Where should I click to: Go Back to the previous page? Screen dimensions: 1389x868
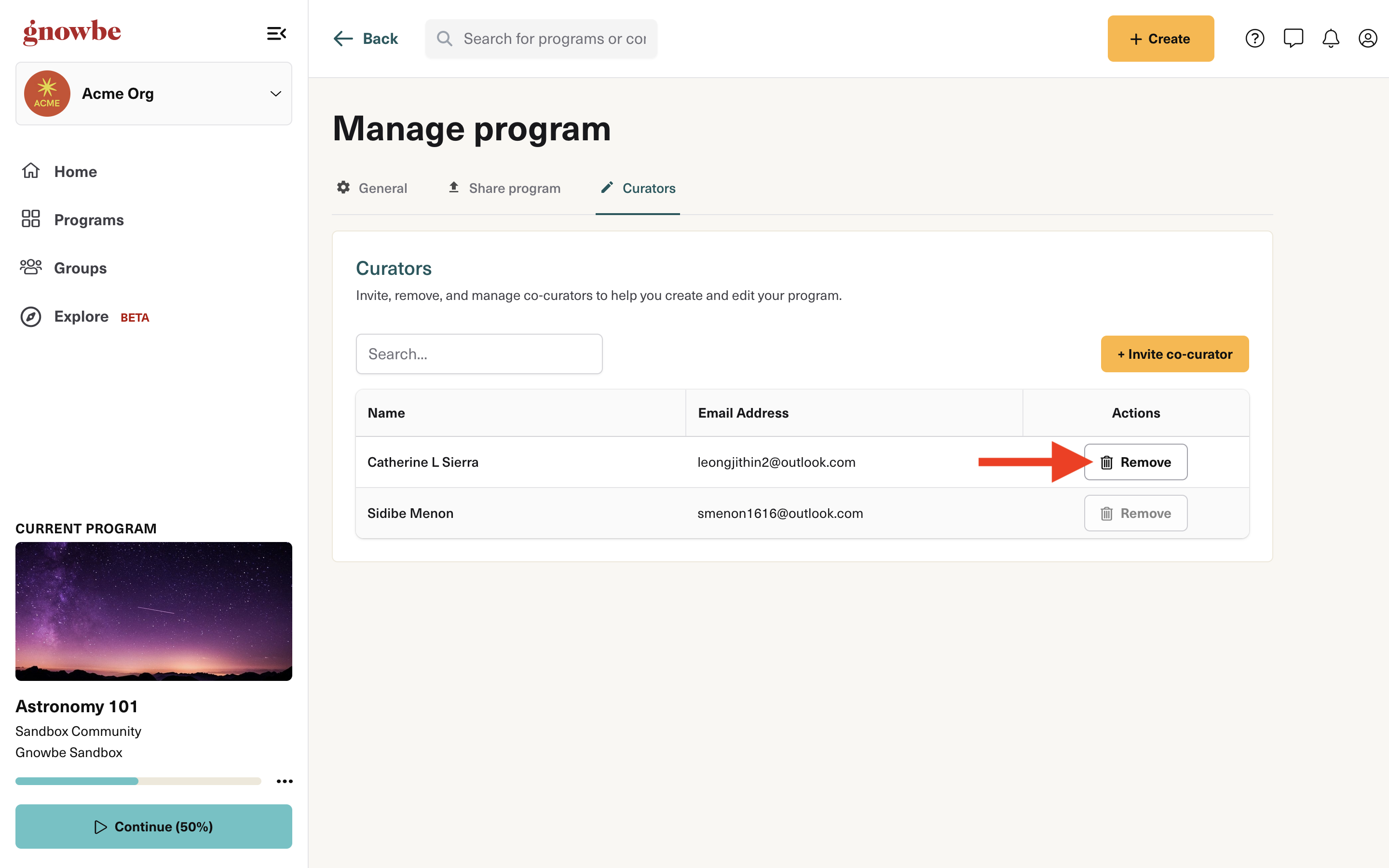pyautogui.click(x=366, y=39)
